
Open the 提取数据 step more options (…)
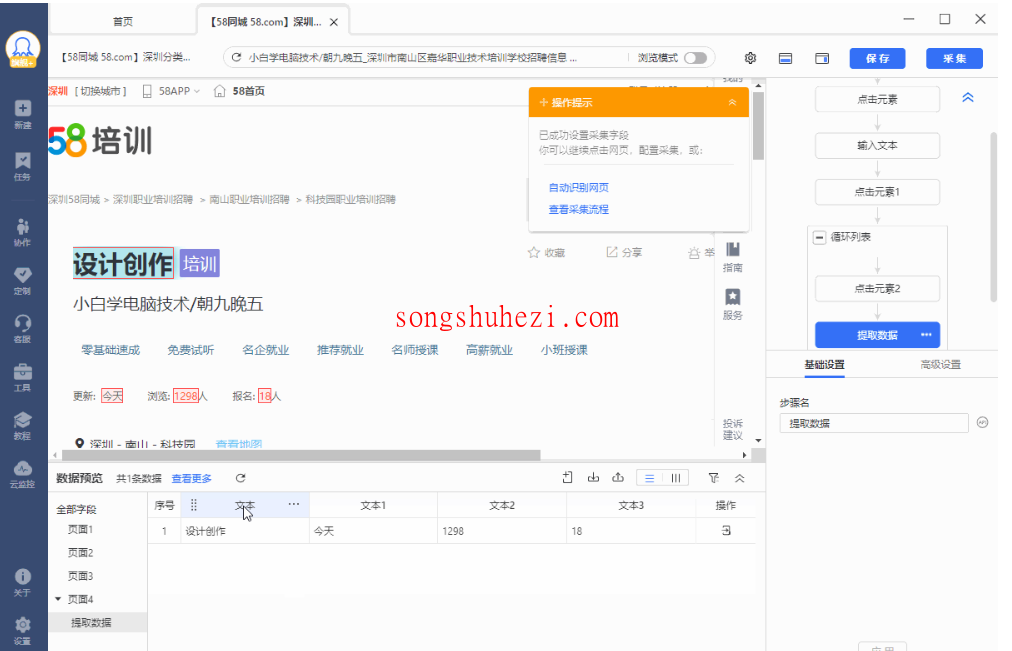(926, 335)
